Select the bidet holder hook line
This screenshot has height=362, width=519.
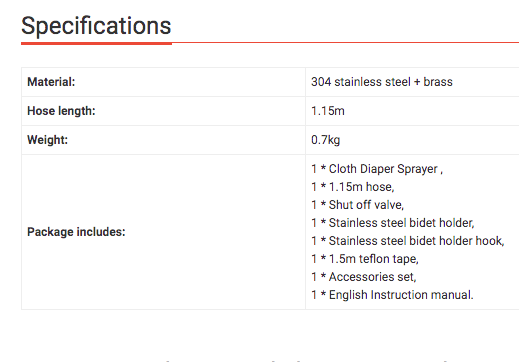click(408, 241)
